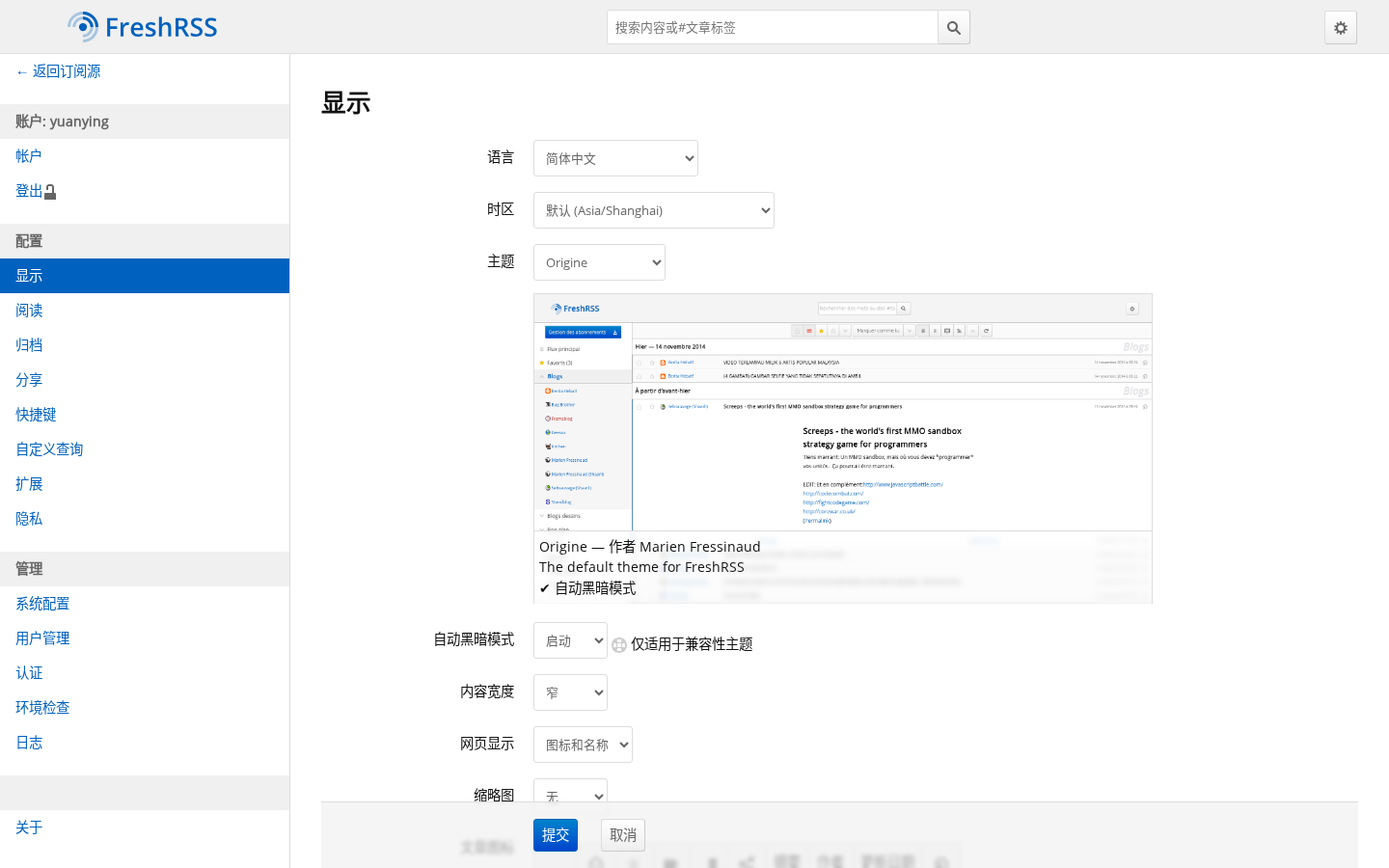
Task: Click the FreshRSS logo icon
Action: coord(83,27)
